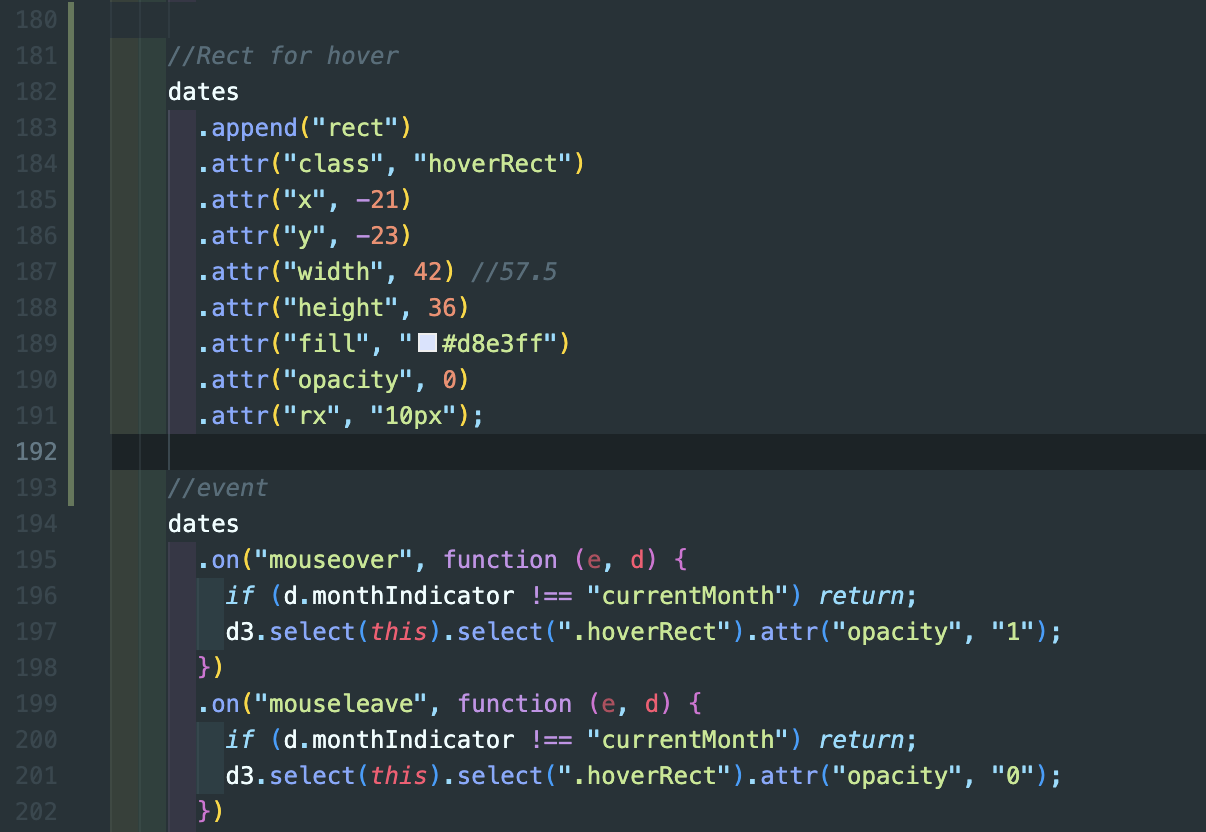
Task: Click the word "dates" on line 194
Action: (x=204, y=524)
